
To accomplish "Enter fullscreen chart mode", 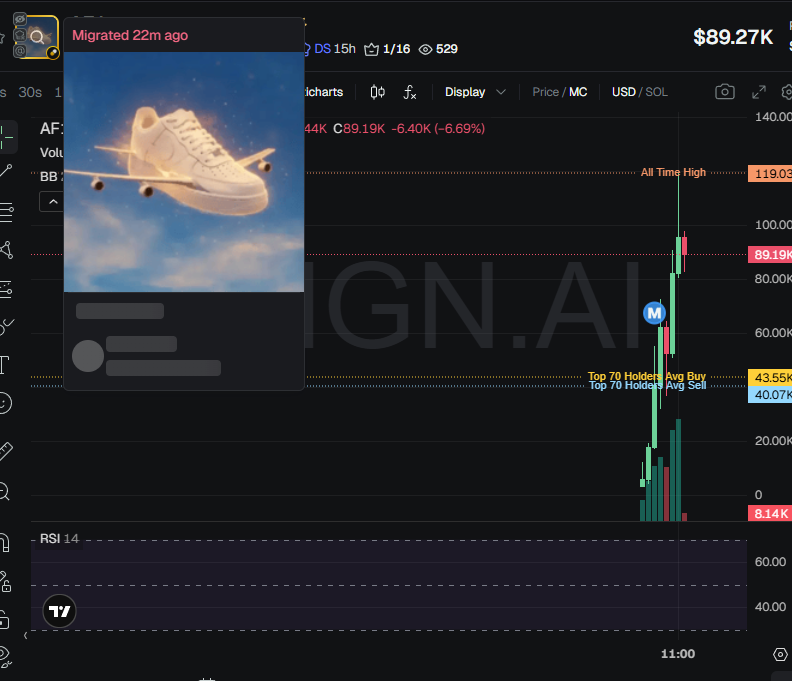I will click(759, 92).
